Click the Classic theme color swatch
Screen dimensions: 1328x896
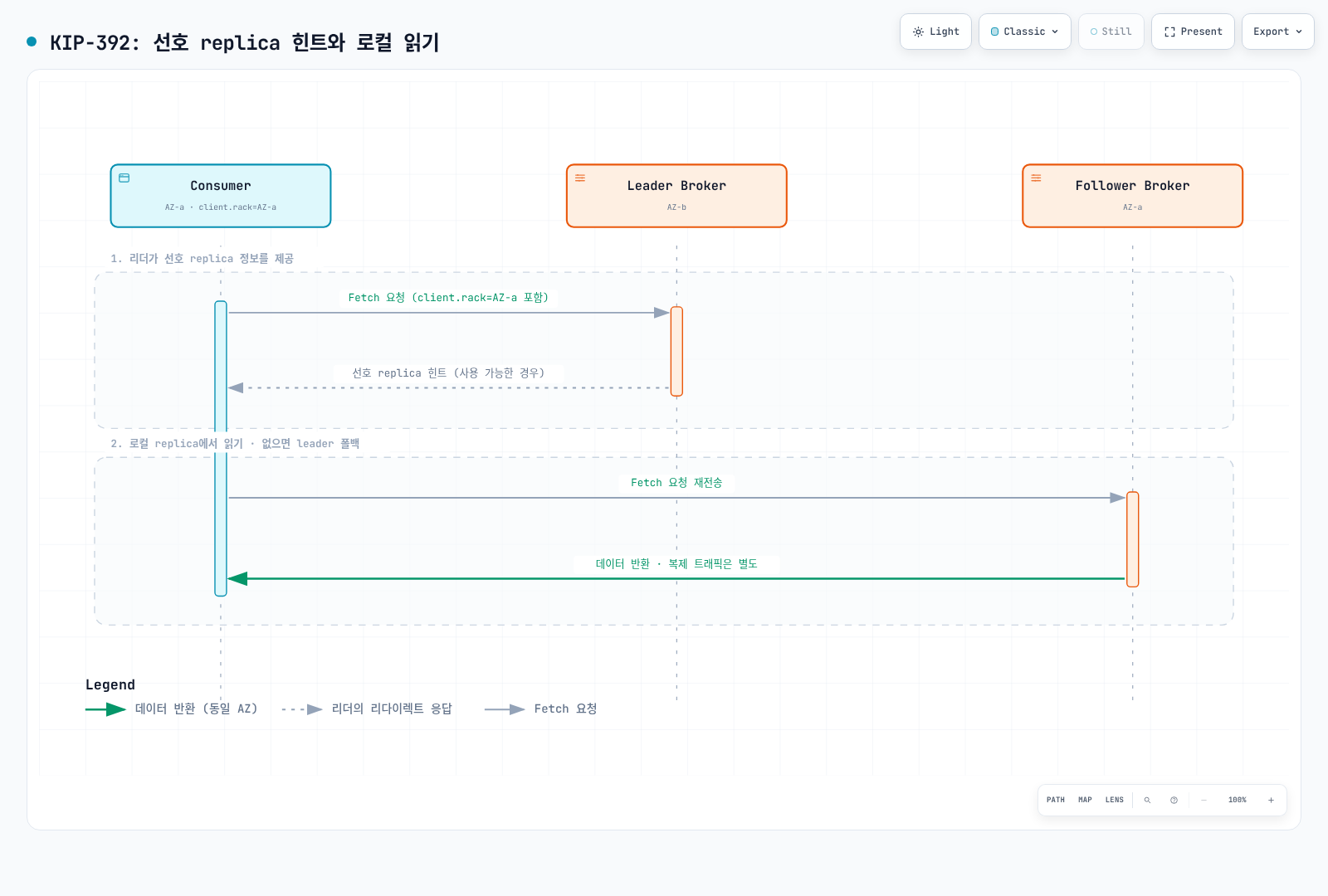coord(994,32)
